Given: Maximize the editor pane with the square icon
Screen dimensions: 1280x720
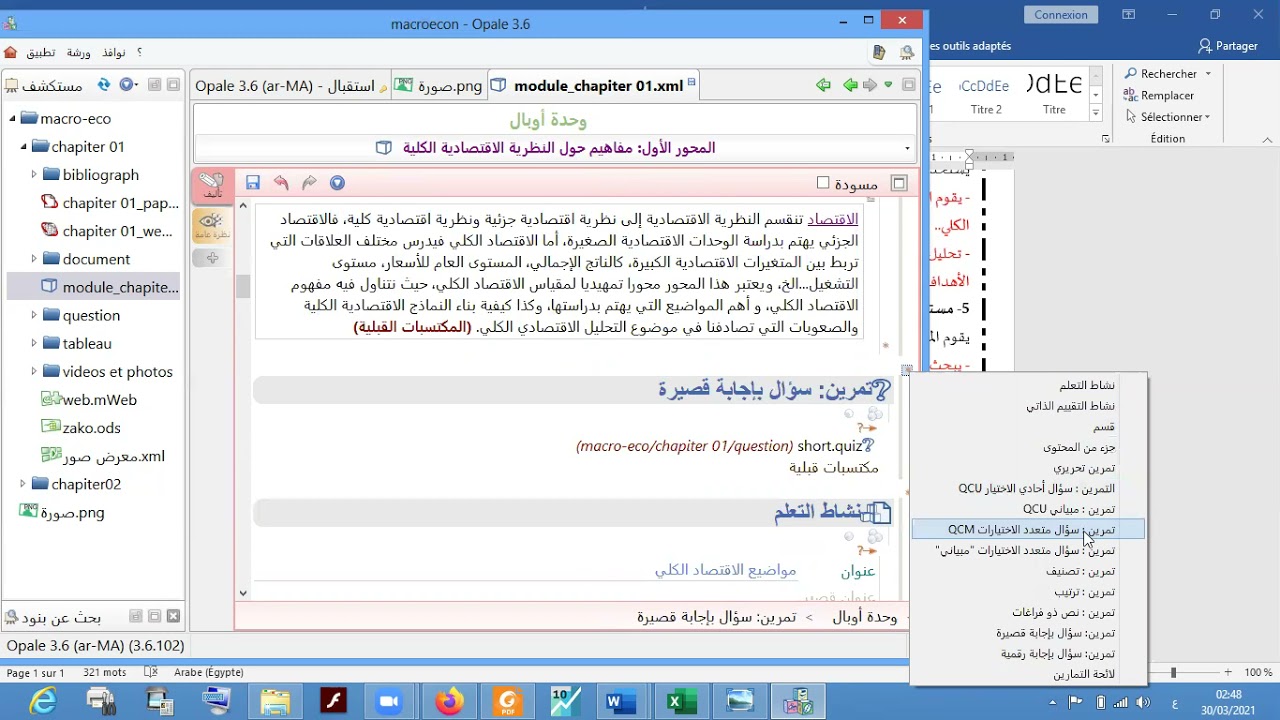Looking at the screenshot, I should click(909, 85).
